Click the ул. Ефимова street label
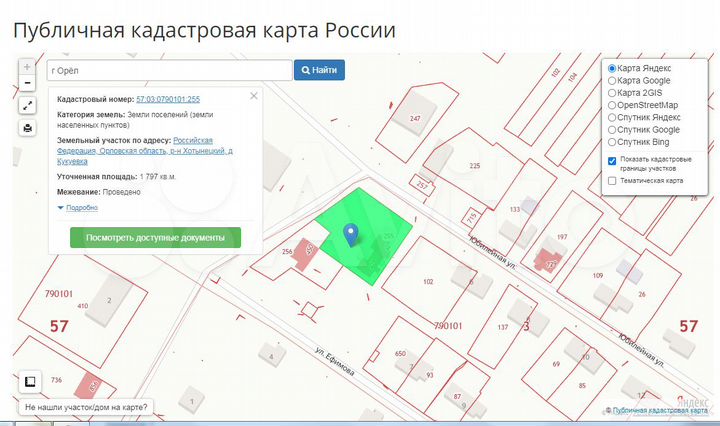Screen dimensions: 720x426 (335, 361)
